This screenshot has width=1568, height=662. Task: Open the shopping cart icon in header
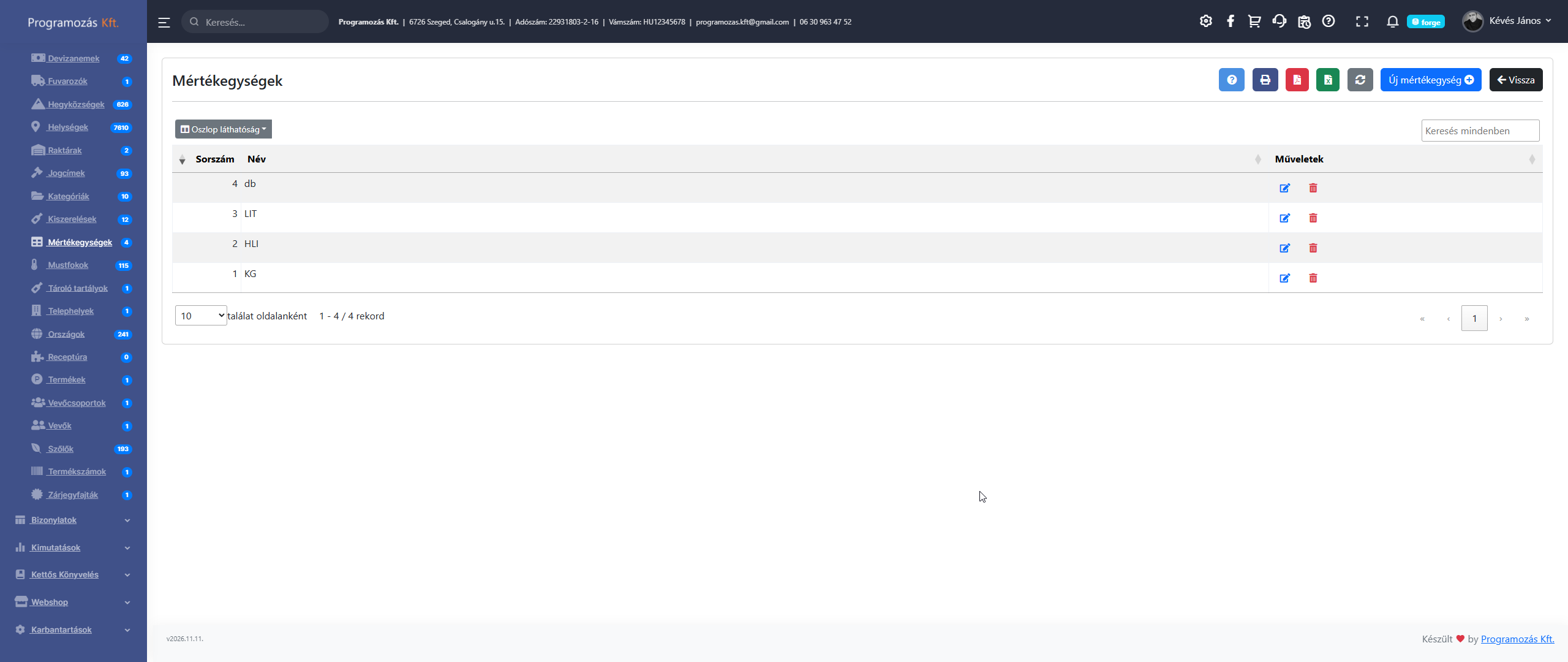(1254, 21)
